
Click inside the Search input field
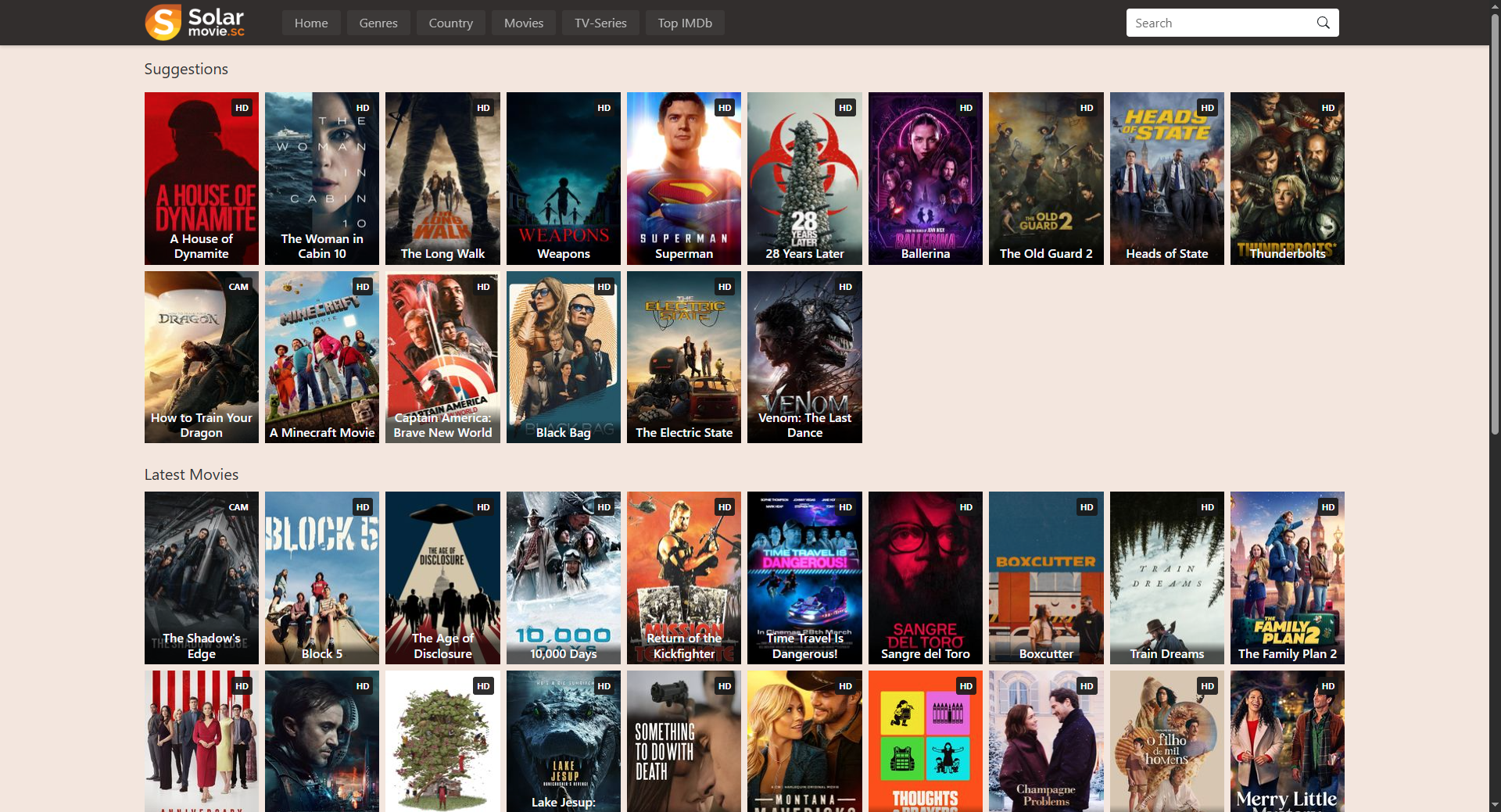[x=1212, y=23]
